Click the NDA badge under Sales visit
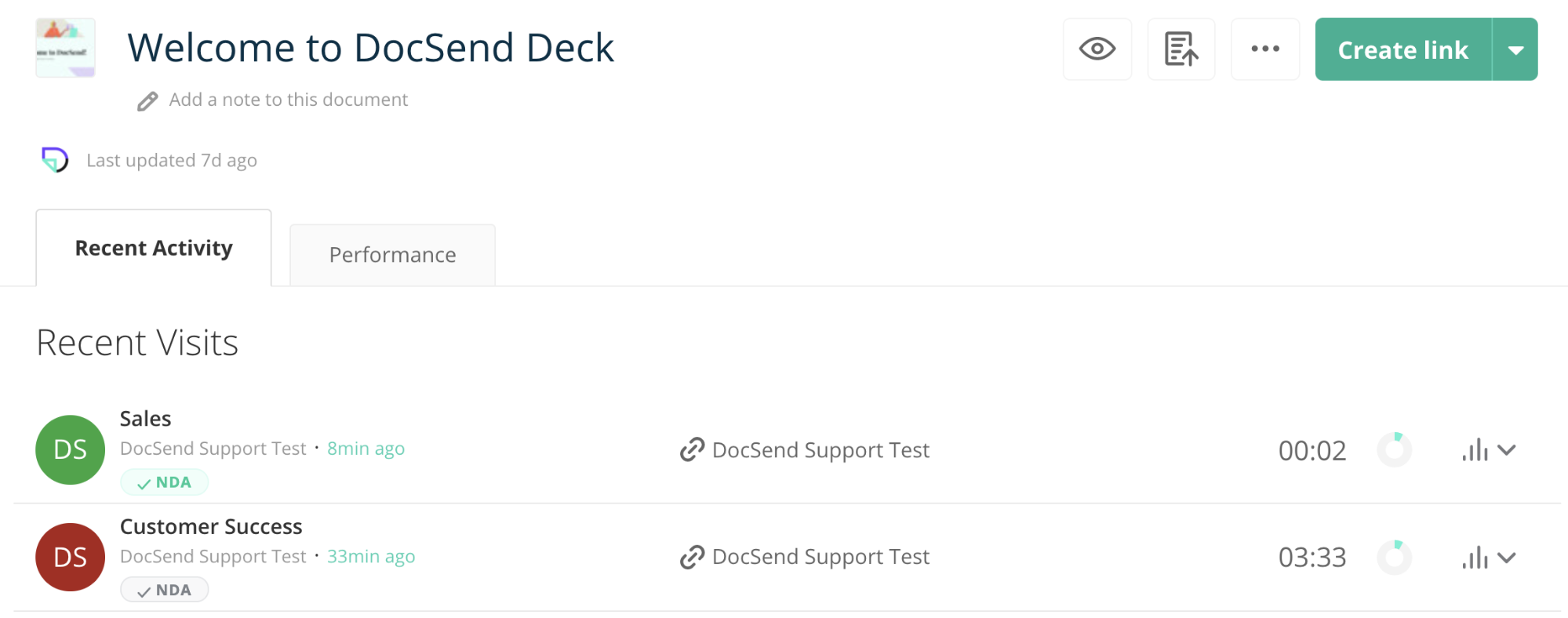1568x618 pixels. 164,482
